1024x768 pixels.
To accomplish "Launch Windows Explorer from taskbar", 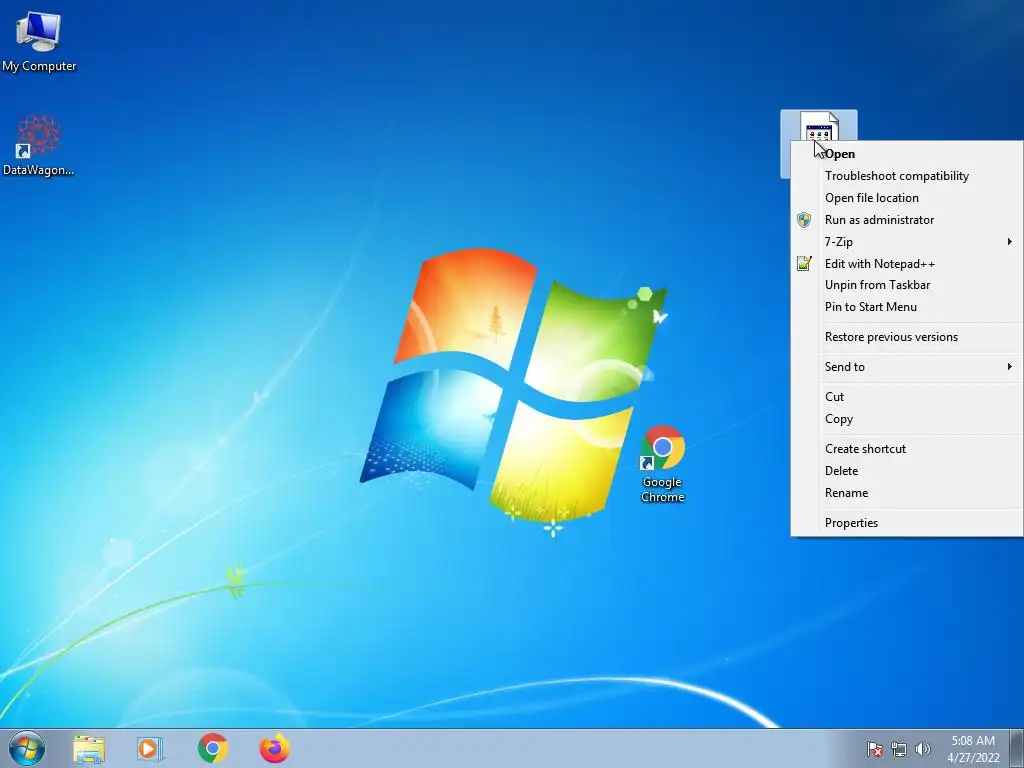I will (89, 748).
